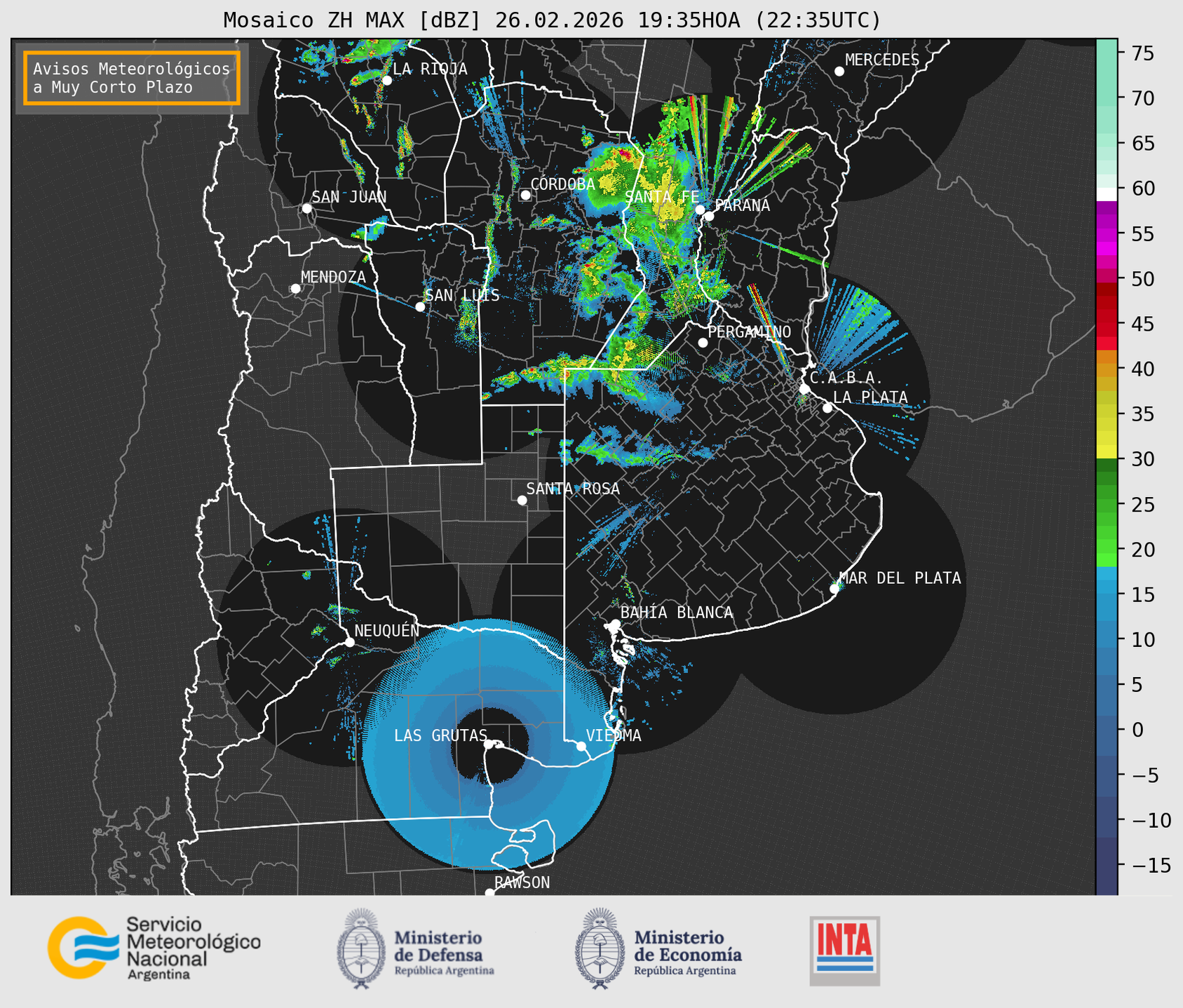Select the San Luis city marker
Screen dimensions: 1183x1008
coord(420,307)
